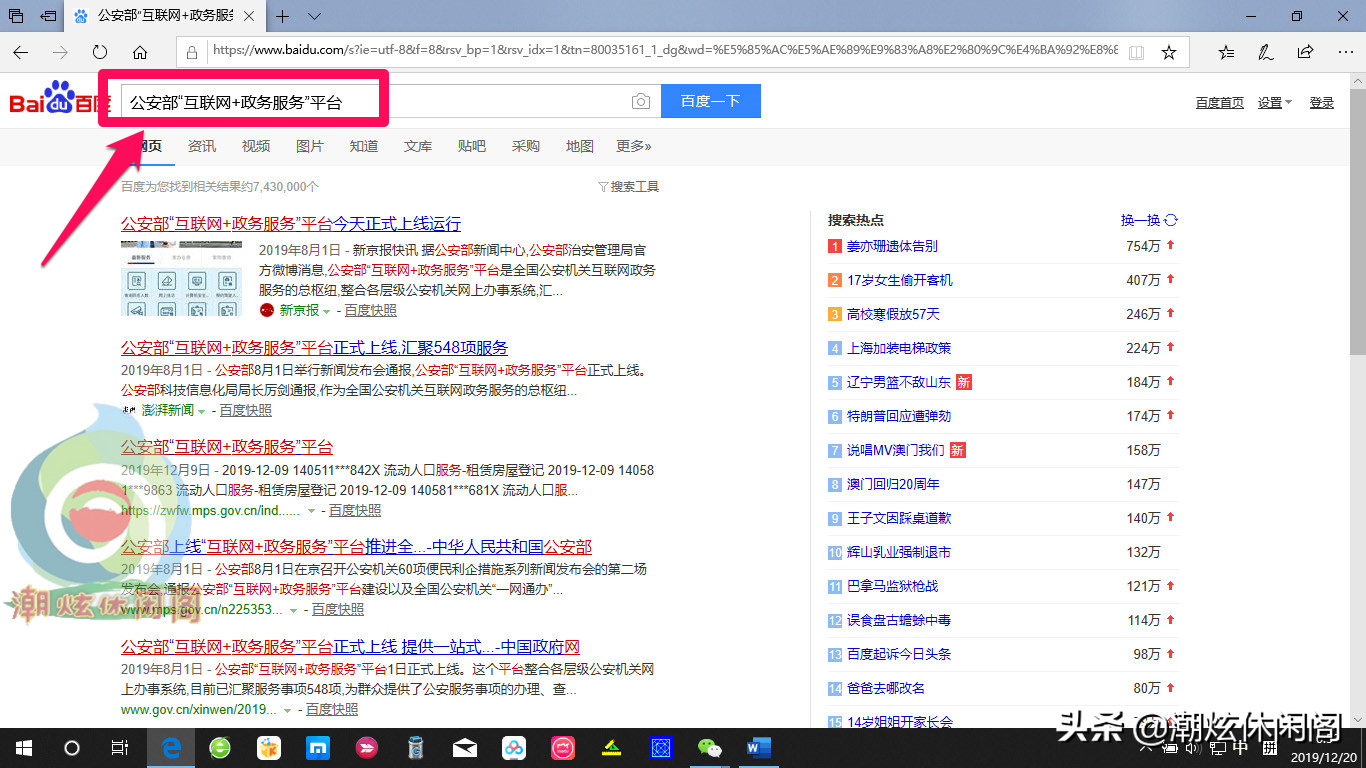Open 百度快照 for the 澎湃新闻 result

(x=246, y=410)
